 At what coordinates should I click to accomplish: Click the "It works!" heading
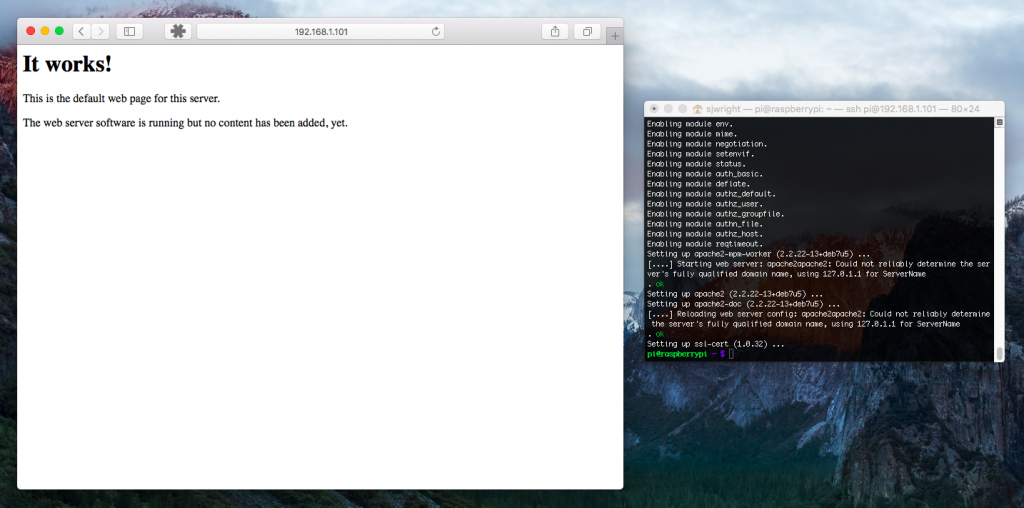67,64
